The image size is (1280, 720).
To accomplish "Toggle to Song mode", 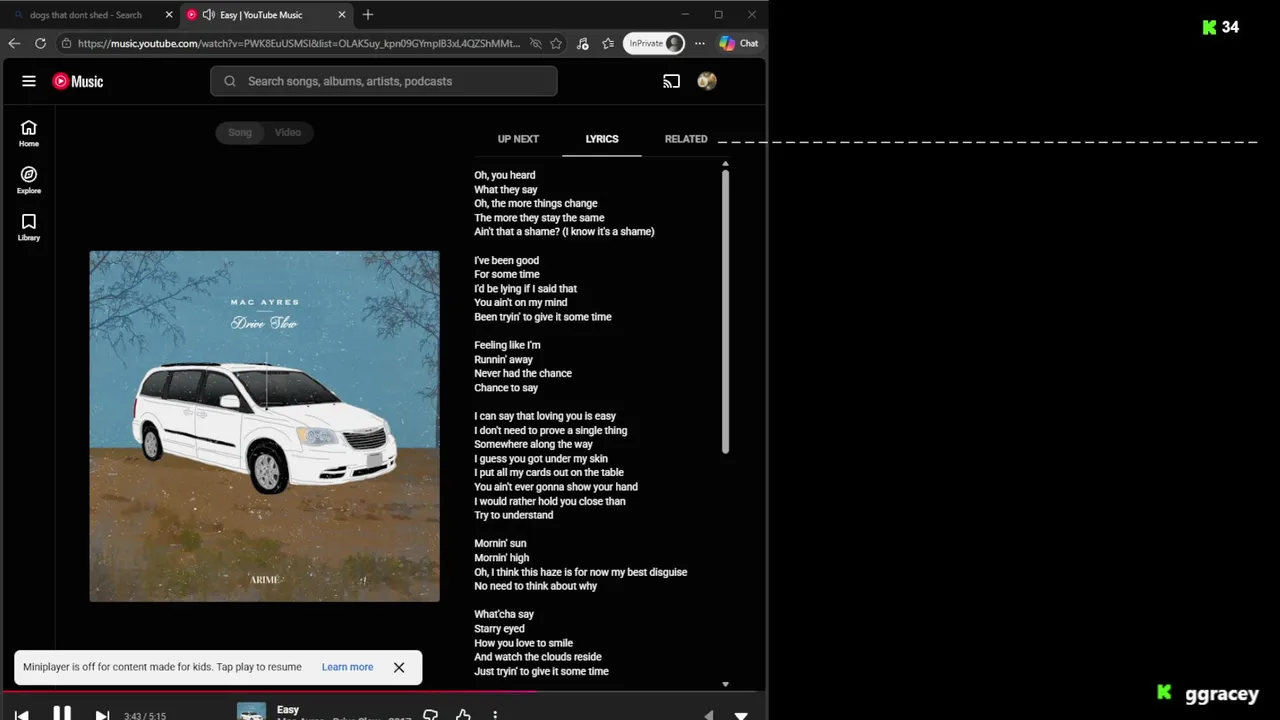I will pyautogui.click(x=240, y=132).
